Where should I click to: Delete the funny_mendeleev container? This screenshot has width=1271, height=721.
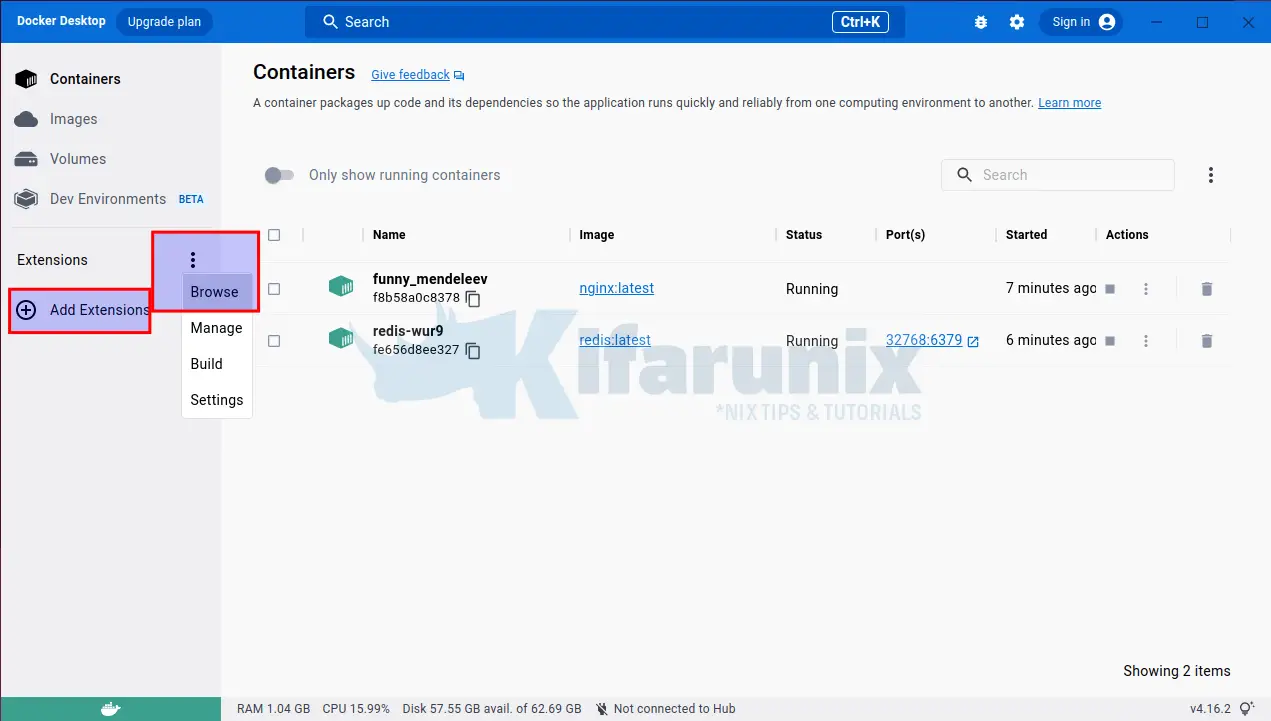click(1206, 289)
